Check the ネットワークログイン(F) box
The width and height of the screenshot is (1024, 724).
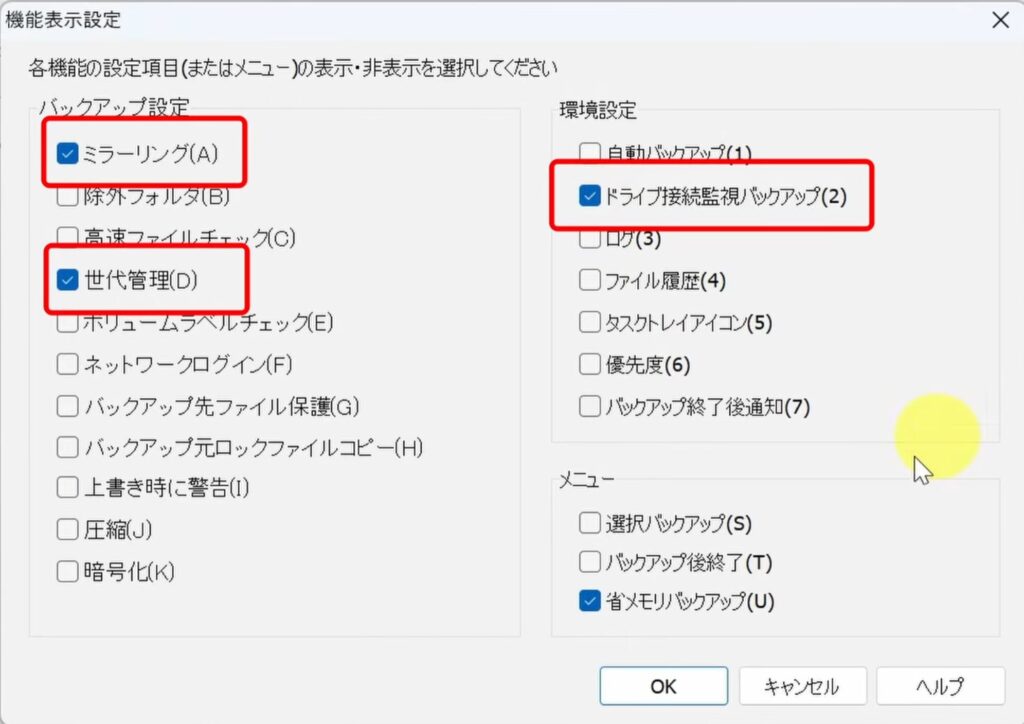tap(67, 365)
